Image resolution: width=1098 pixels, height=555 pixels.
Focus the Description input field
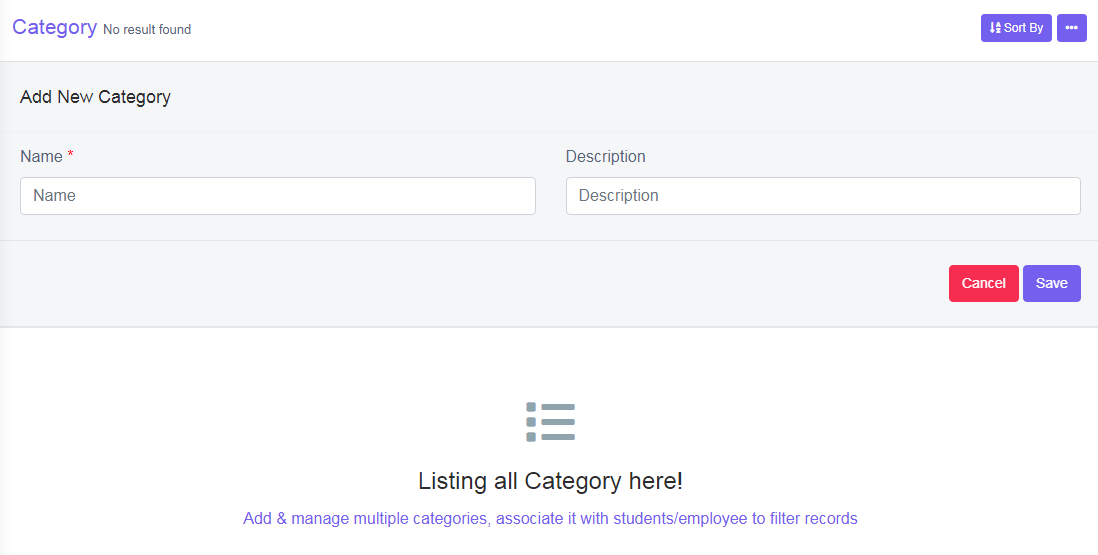click(823, 196)
